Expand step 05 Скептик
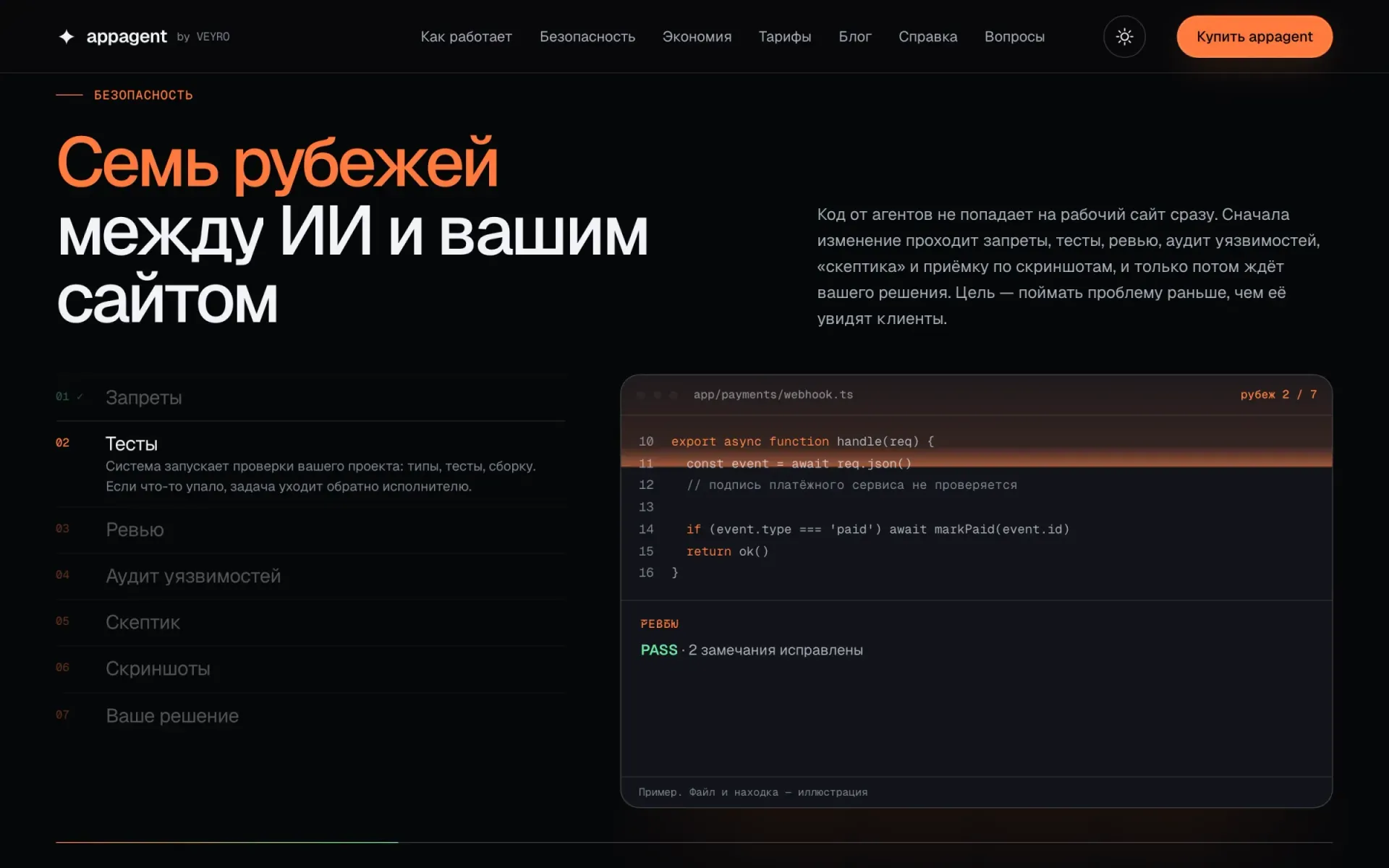Image resolution: width=1389 pixels, height=868 pixels. [310, 623]
